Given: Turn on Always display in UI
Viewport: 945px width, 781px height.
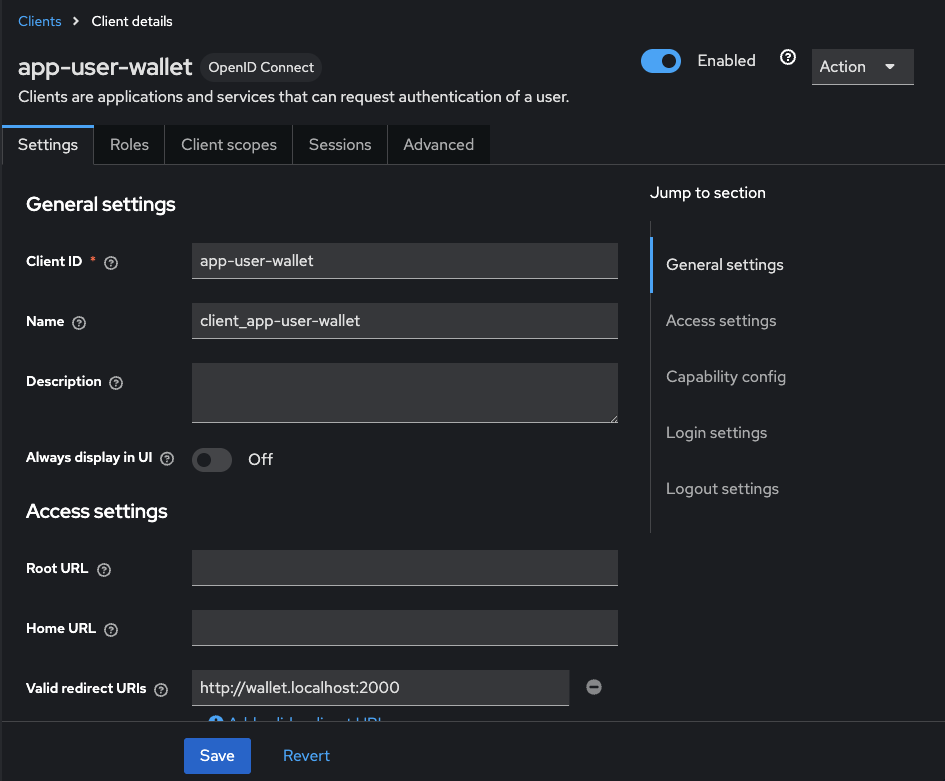Looking at the screenshot, I should pyautogui.click(x=211, y=459).
